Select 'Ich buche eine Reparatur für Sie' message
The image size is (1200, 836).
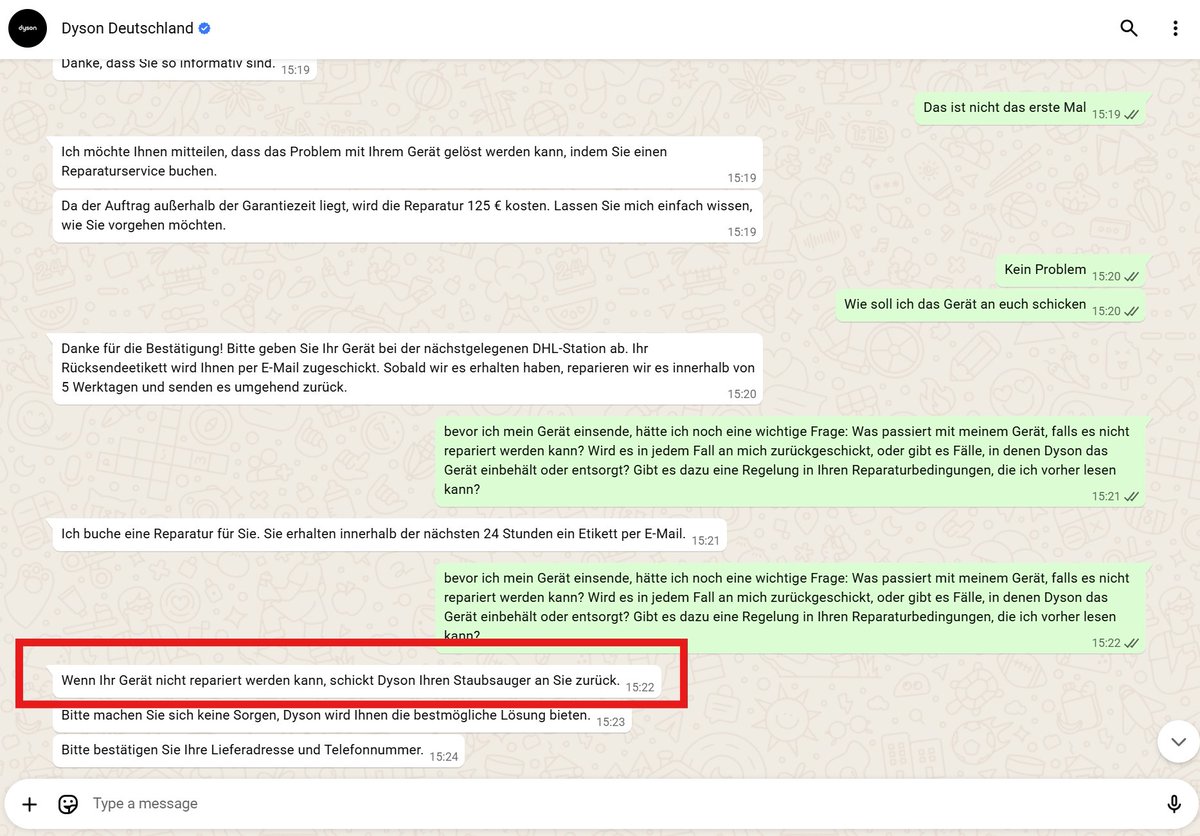(390, 535)
